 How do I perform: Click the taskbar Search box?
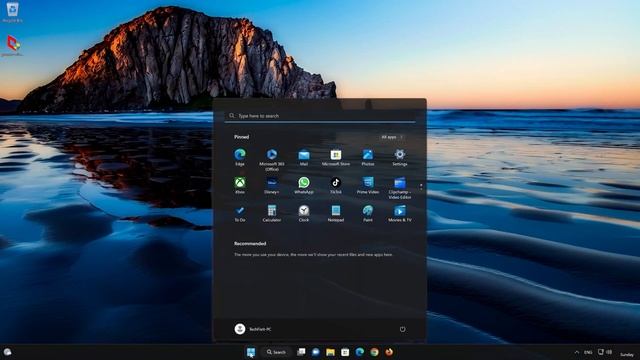click(276, 352)
